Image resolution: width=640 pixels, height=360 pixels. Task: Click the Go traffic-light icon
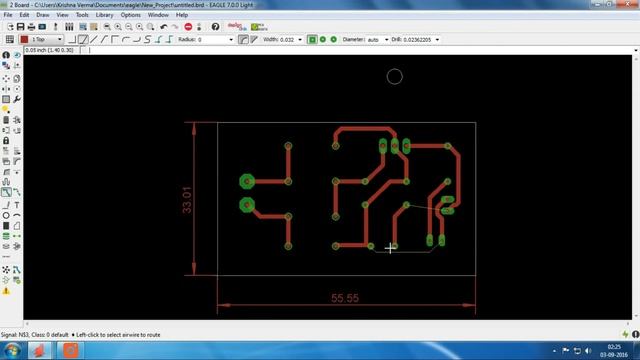(x=199, y=27)
